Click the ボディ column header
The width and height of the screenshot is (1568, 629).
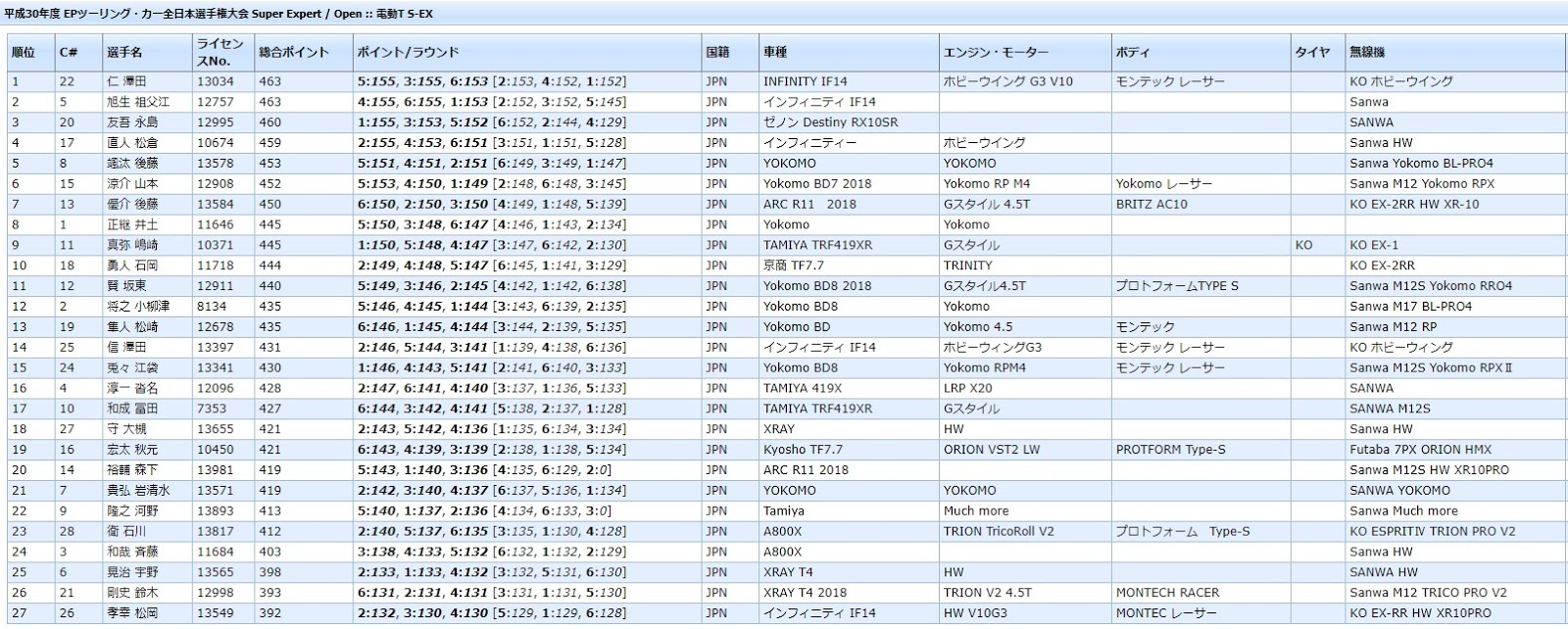pos(1200,53)
